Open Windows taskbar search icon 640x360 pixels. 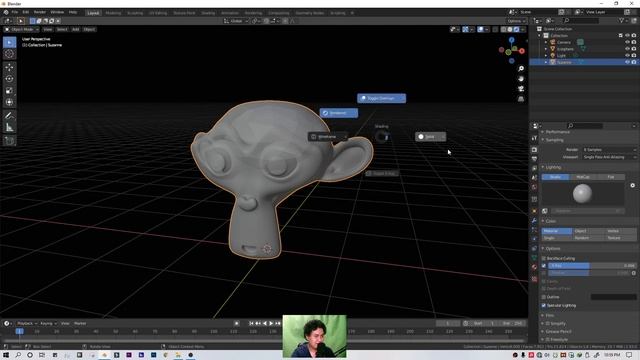coord(18,355)
